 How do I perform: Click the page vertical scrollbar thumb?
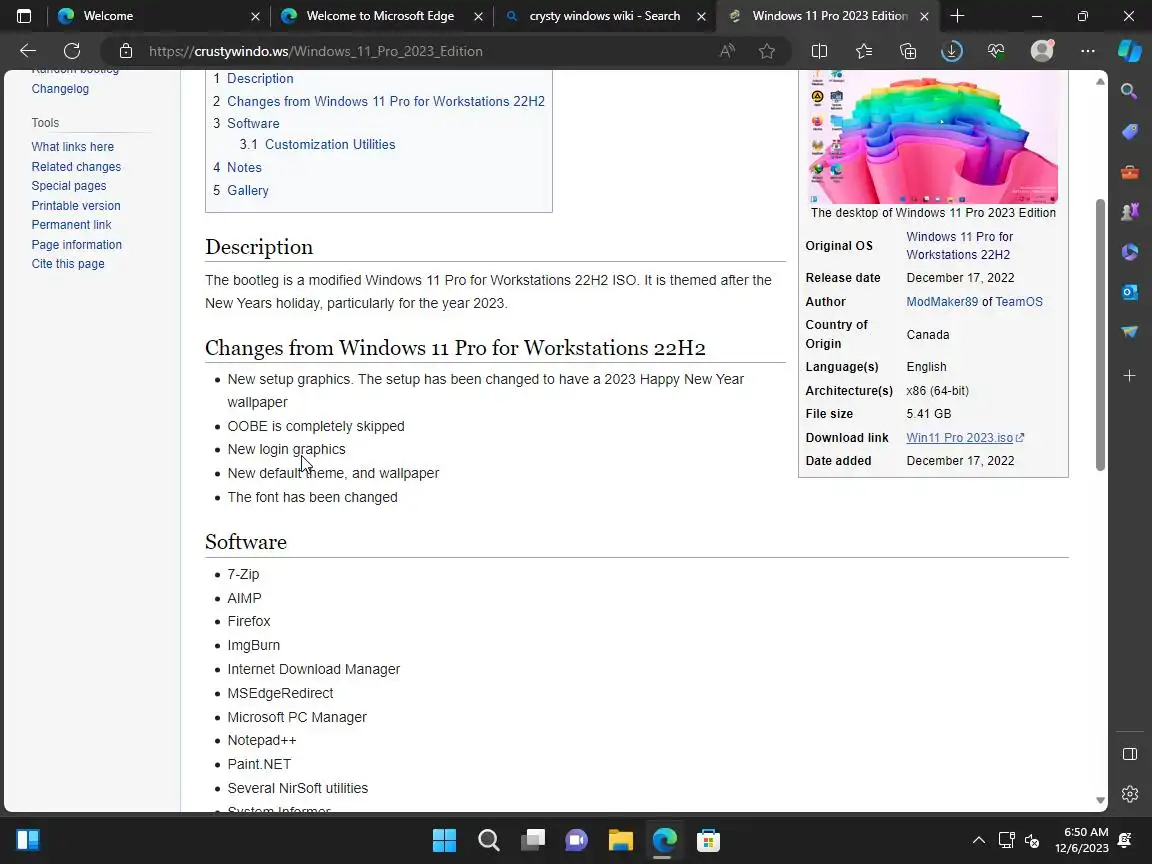(x=1100, y=334)
